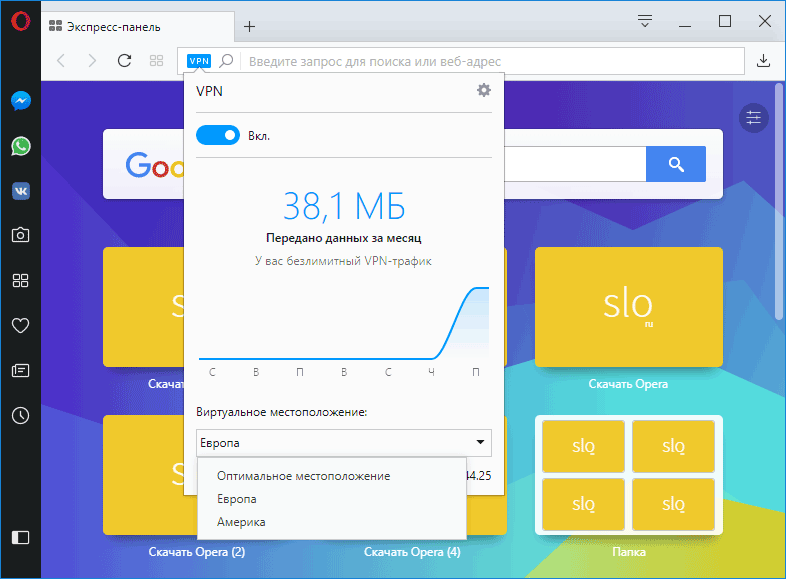Screen dimensions: 786x579
Task: Open the Opera main menu logo
Action: (21, 22)
